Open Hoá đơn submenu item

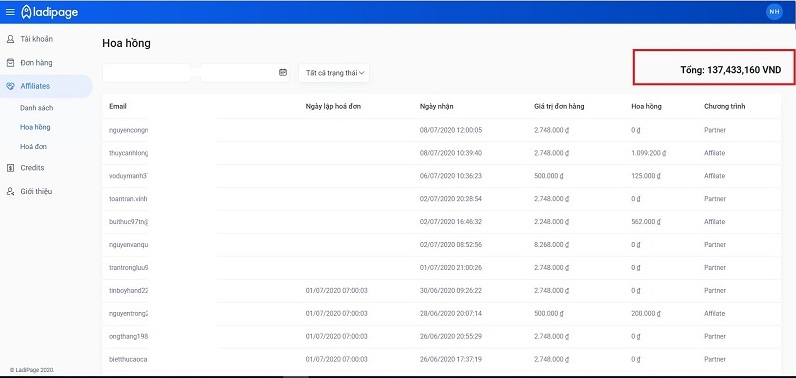(34, 147)
